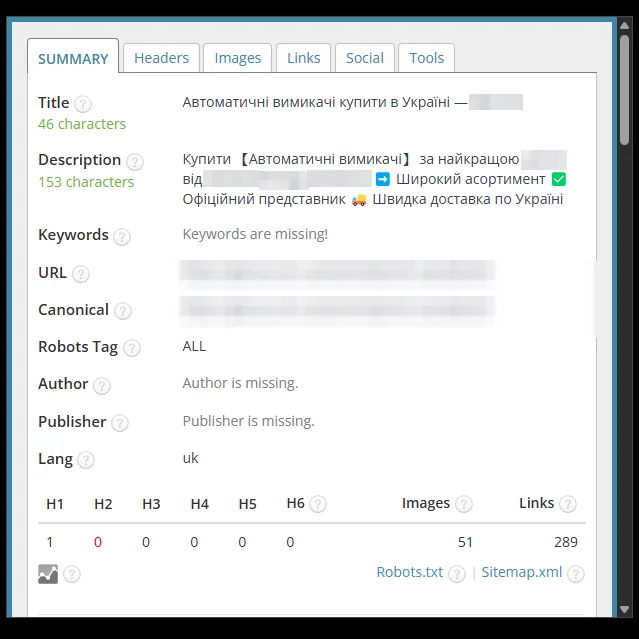
Task: Click the blurred URL value
Action: click(337, 272)
